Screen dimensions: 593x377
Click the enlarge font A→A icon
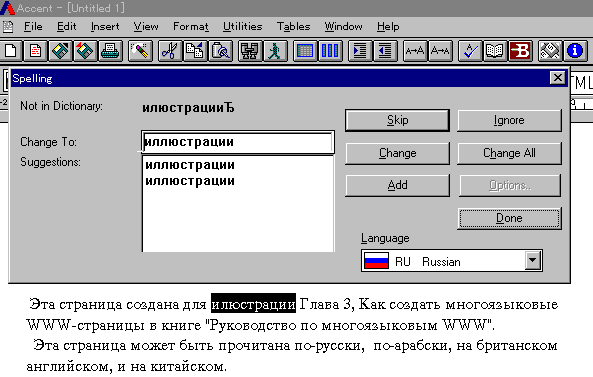(x=414, y=51)
